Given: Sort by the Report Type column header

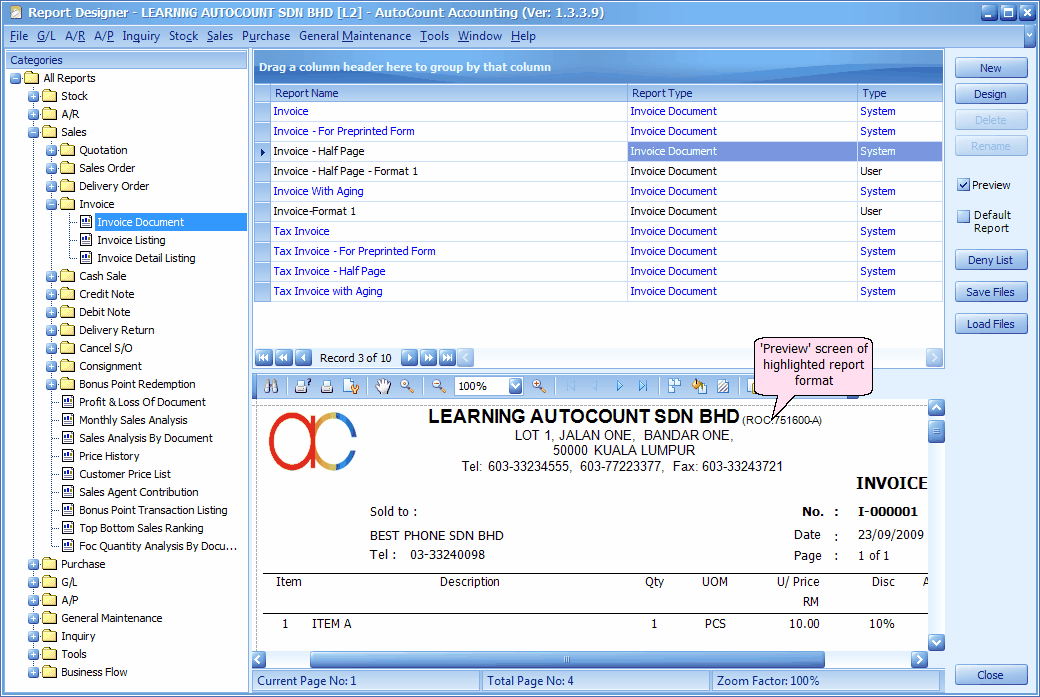Looking at the screenshot, I should [x=742, y=93].
